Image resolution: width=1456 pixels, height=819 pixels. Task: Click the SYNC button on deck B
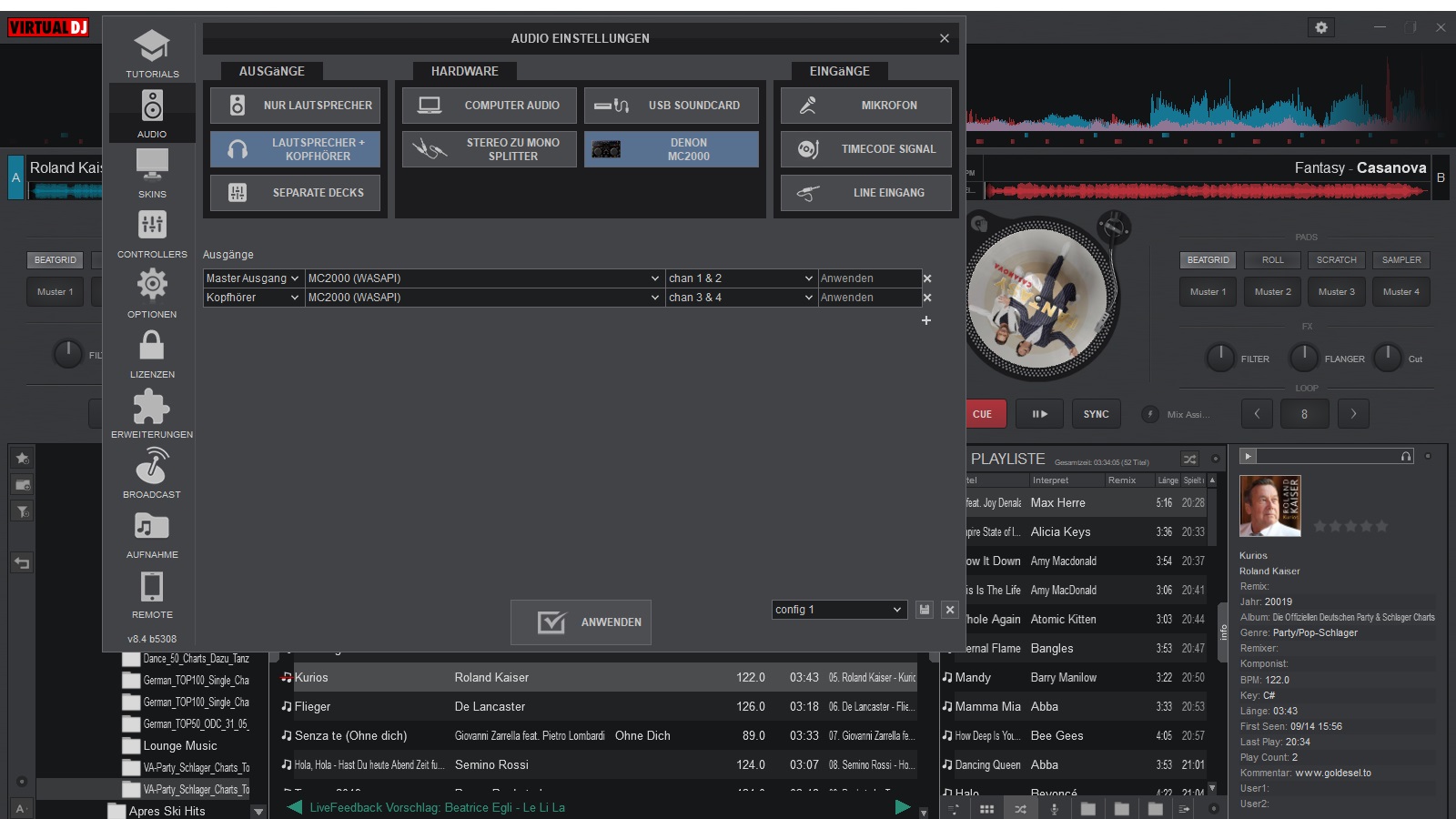(x=1096, y=414)
